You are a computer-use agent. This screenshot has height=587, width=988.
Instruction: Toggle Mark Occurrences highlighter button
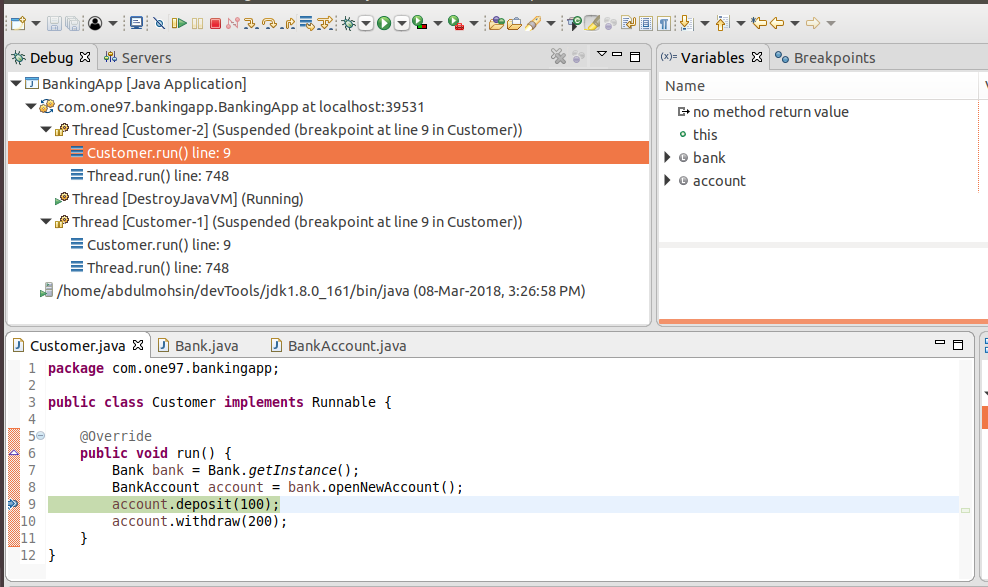(592, 22)
